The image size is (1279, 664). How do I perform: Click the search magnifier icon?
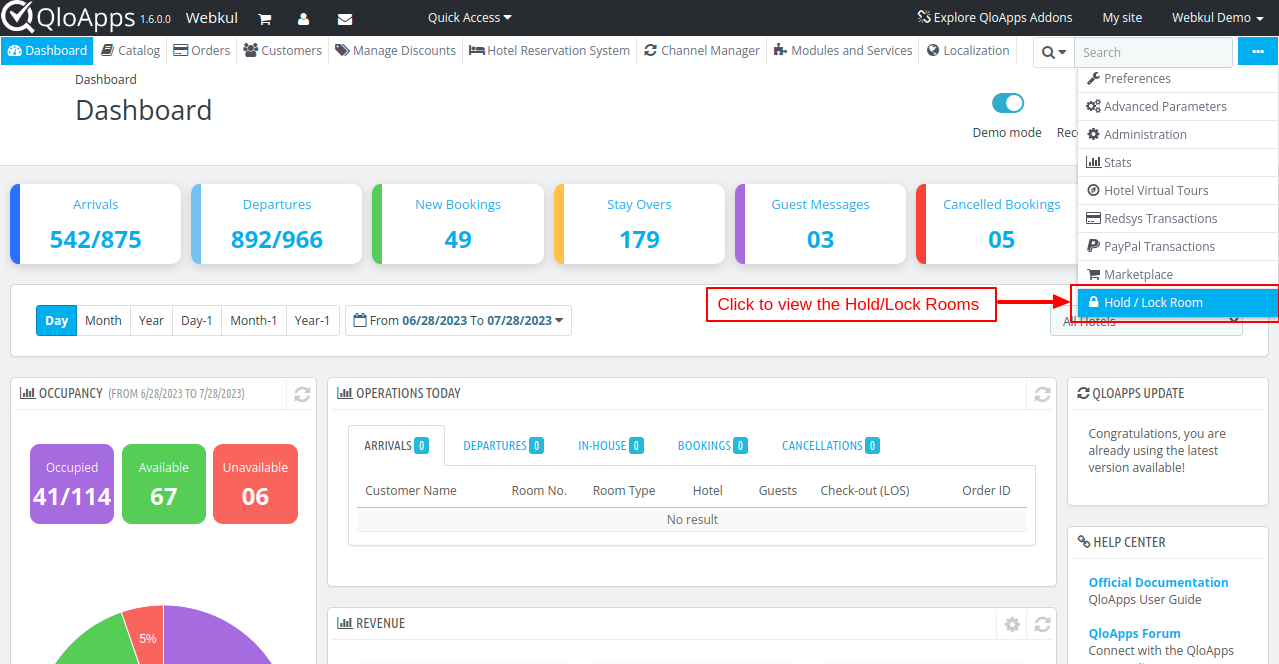point(1054,52)
